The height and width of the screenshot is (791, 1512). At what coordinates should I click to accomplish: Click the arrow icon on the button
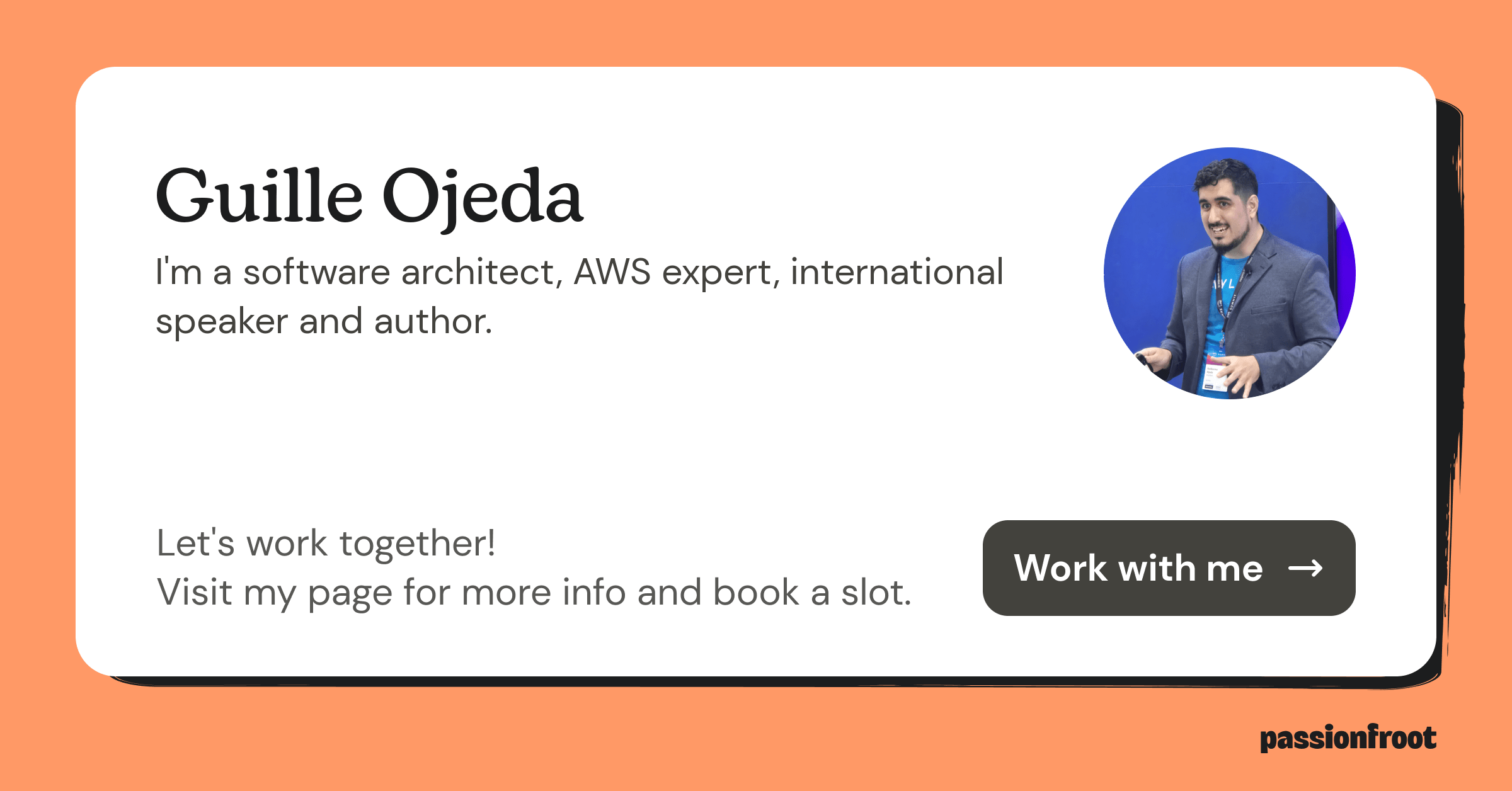1305,569
